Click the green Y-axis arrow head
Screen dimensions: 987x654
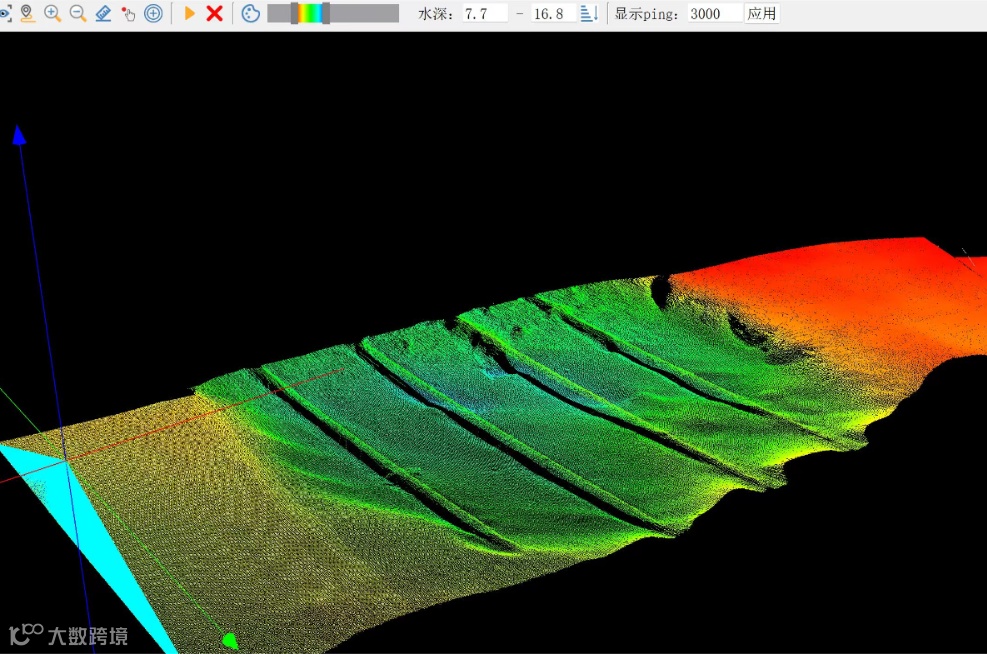230,641
